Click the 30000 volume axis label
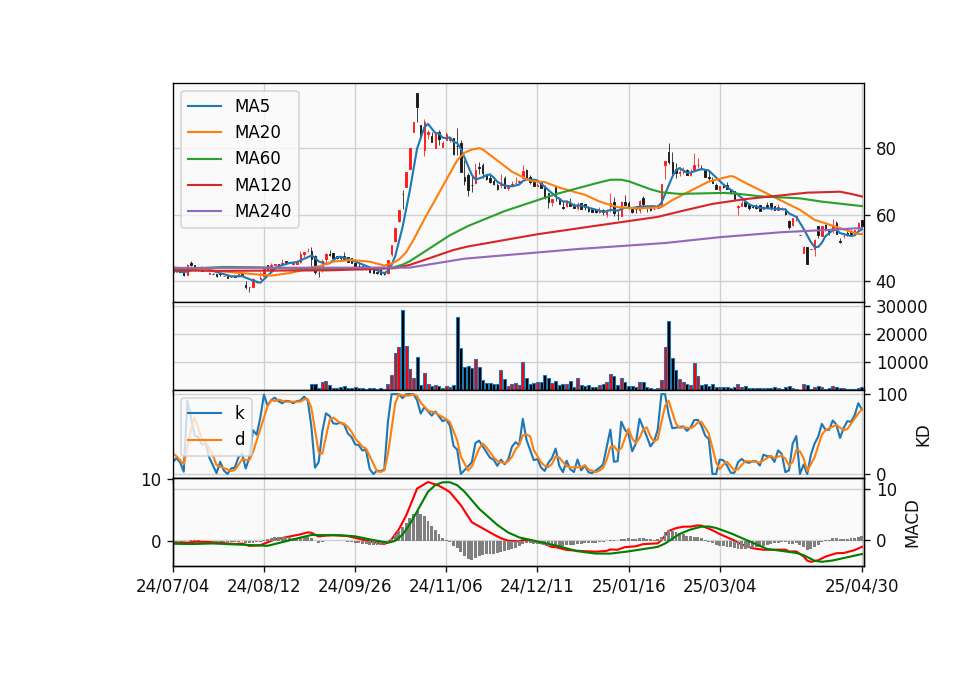Viewport: 960px width, 690px height. [901, 307]
